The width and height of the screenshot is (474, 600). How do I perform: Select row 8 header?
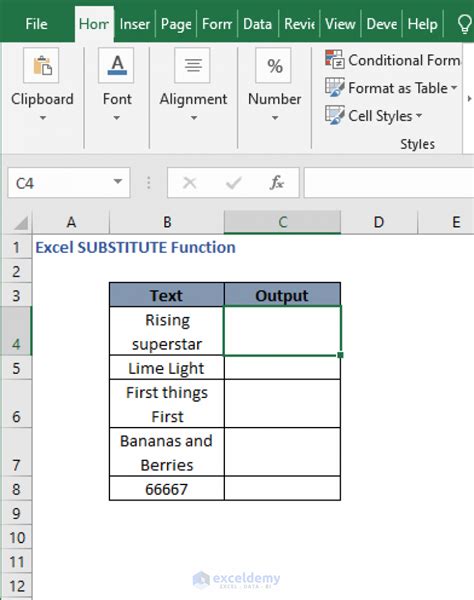pyautogui.click(x=16, y=489)
